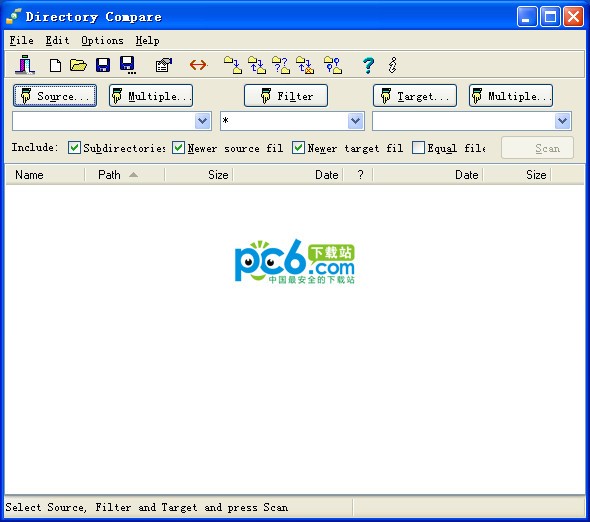Click the Directory Compare title bar icon

pyautogui.click(x=14, y=16)
